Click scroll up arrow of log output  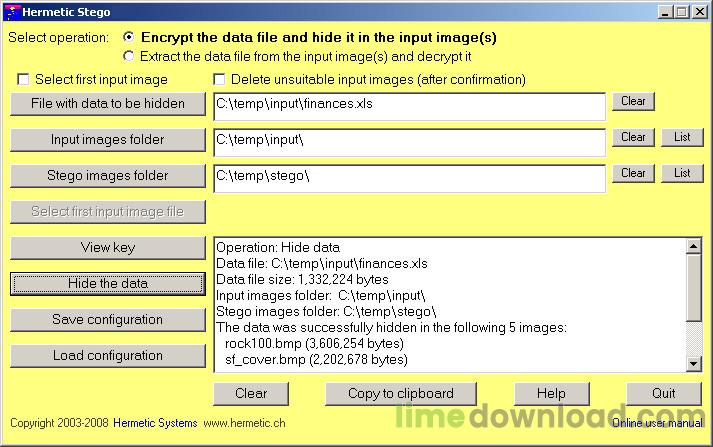pos(693,246)
